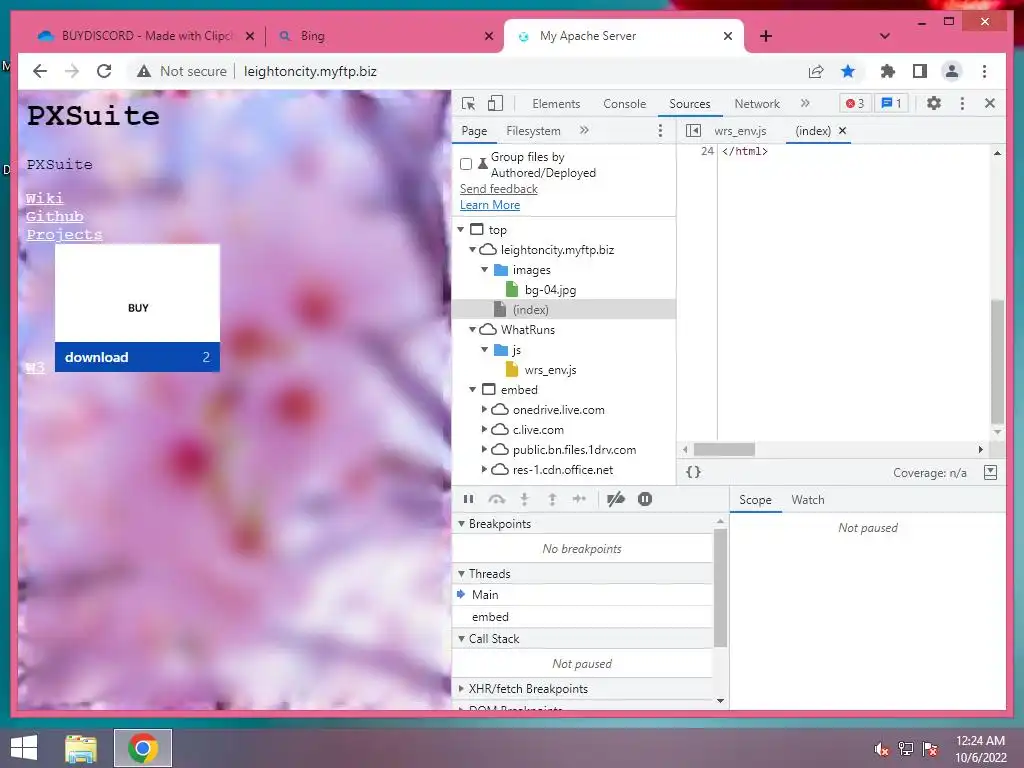This screenshot has height=768, width=1024.
Task: Collapse the WhatRuns tree node
Action: (x=473, y=330)
